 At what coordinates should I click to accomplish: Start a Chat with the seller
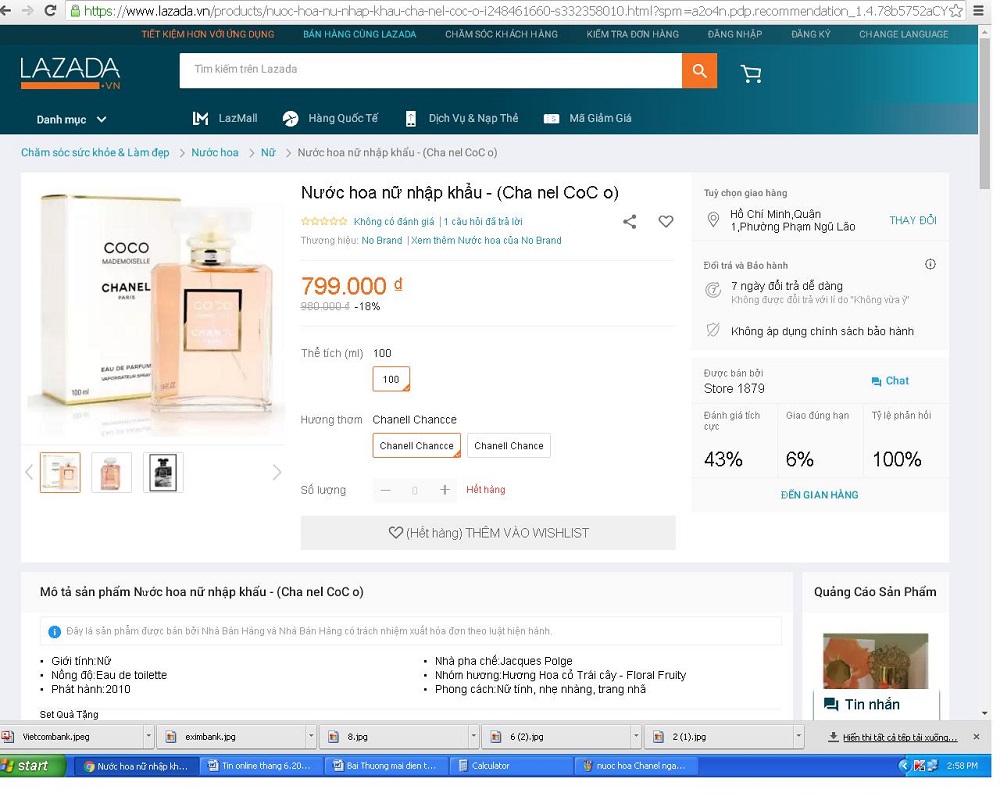[890, 381]
